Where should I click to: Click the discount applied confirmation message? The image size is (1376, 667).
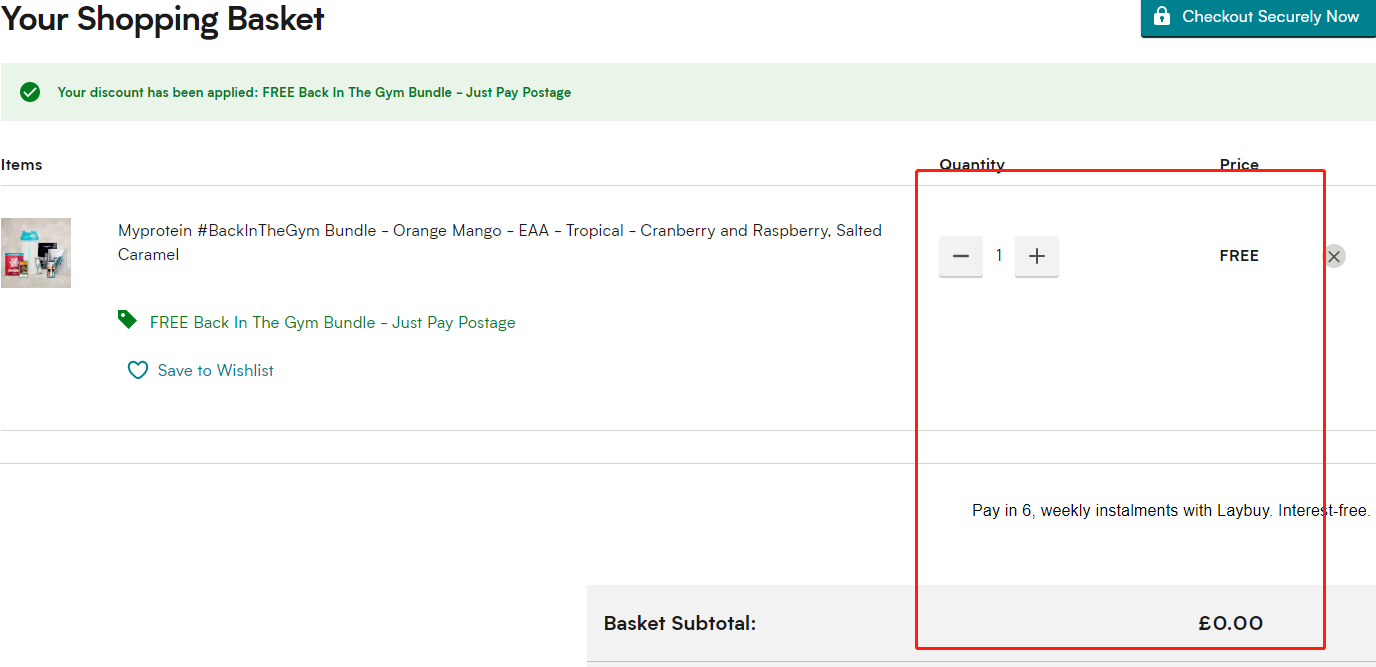pyautogui.click(x=314, y=92)
